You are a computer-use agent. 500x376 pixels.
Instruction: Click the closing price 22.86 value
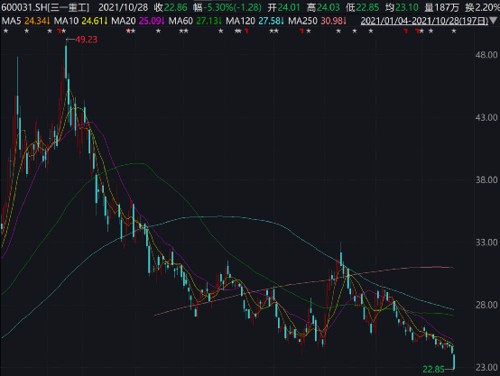175,7
